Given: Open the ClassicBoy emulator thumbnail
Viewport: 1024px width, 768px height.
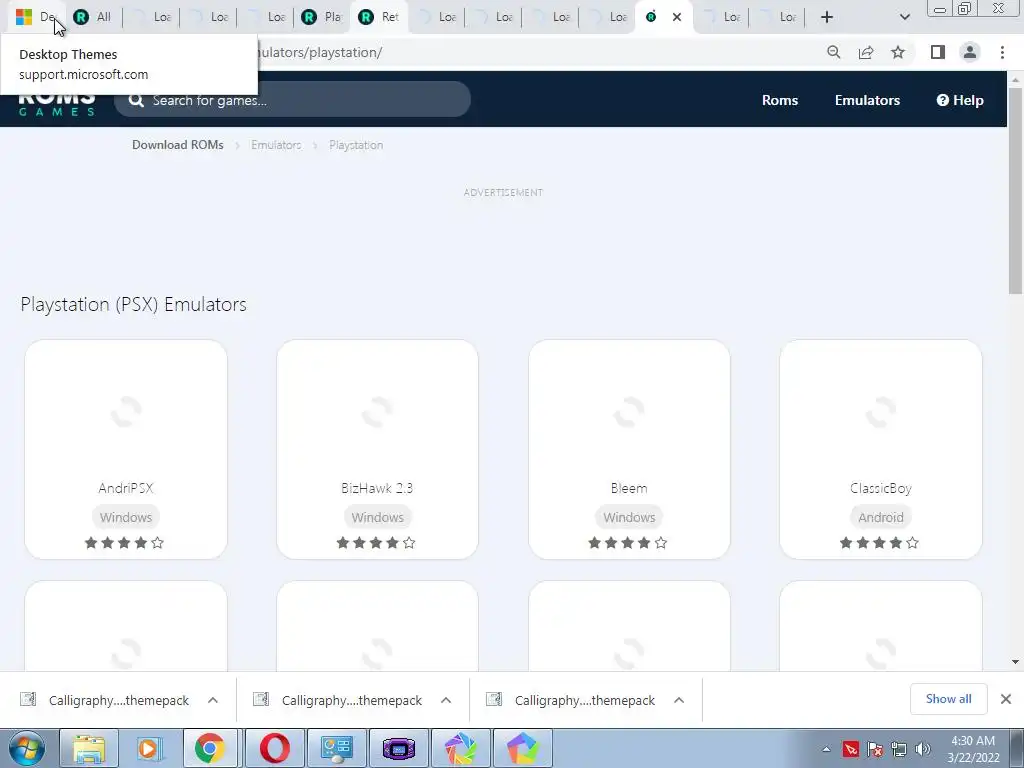Looking at the screenshot, I should tap(880, 411).
